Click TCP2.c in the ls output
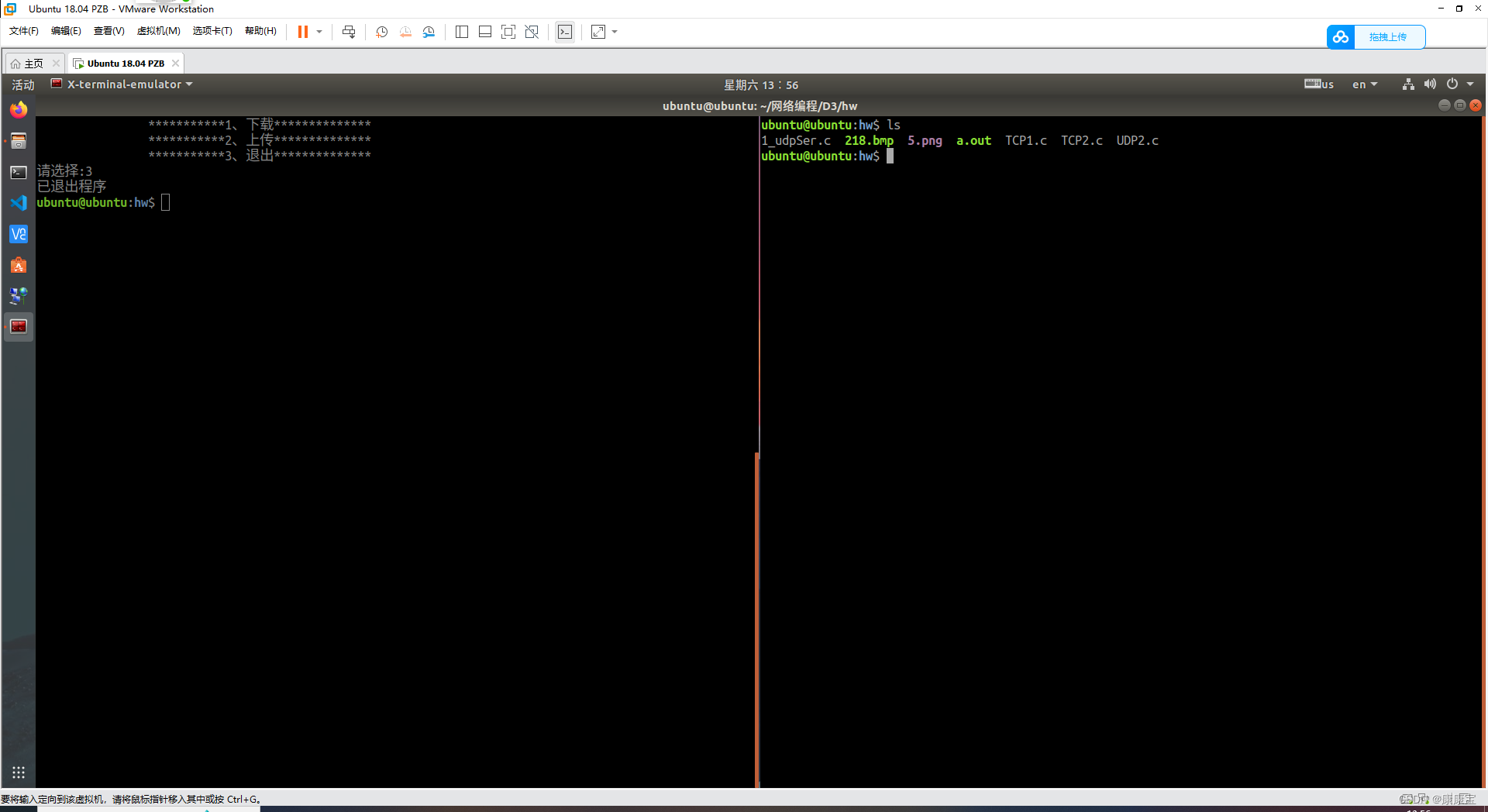The height and width of the screenshot is (812, 1488). 1082,141
